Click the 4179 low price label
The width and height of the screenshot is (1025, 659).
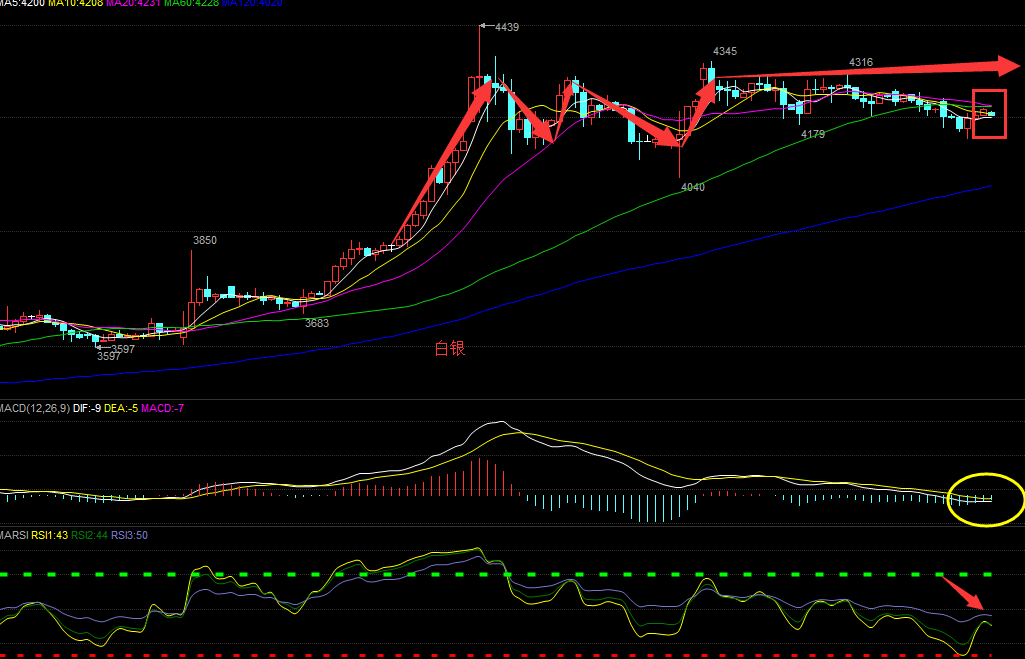(x=812, y=134)
